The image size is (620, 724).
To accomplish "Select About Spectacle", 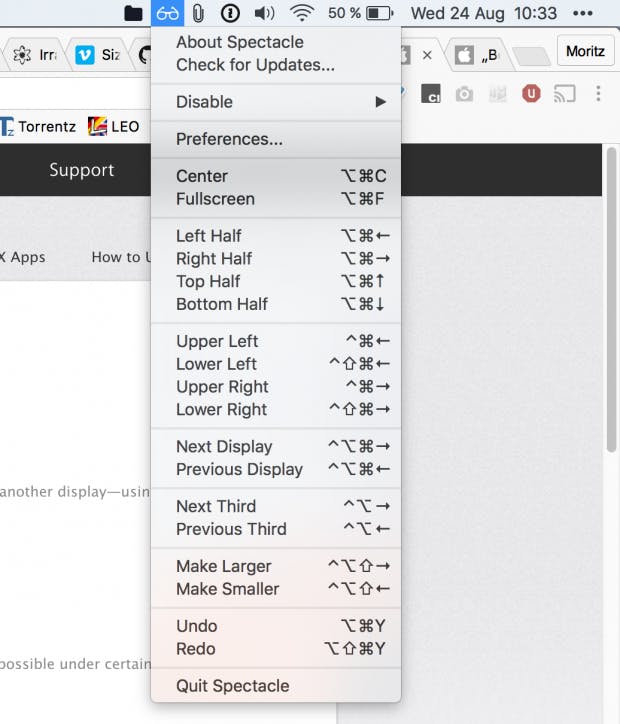I will coord(276,42).
